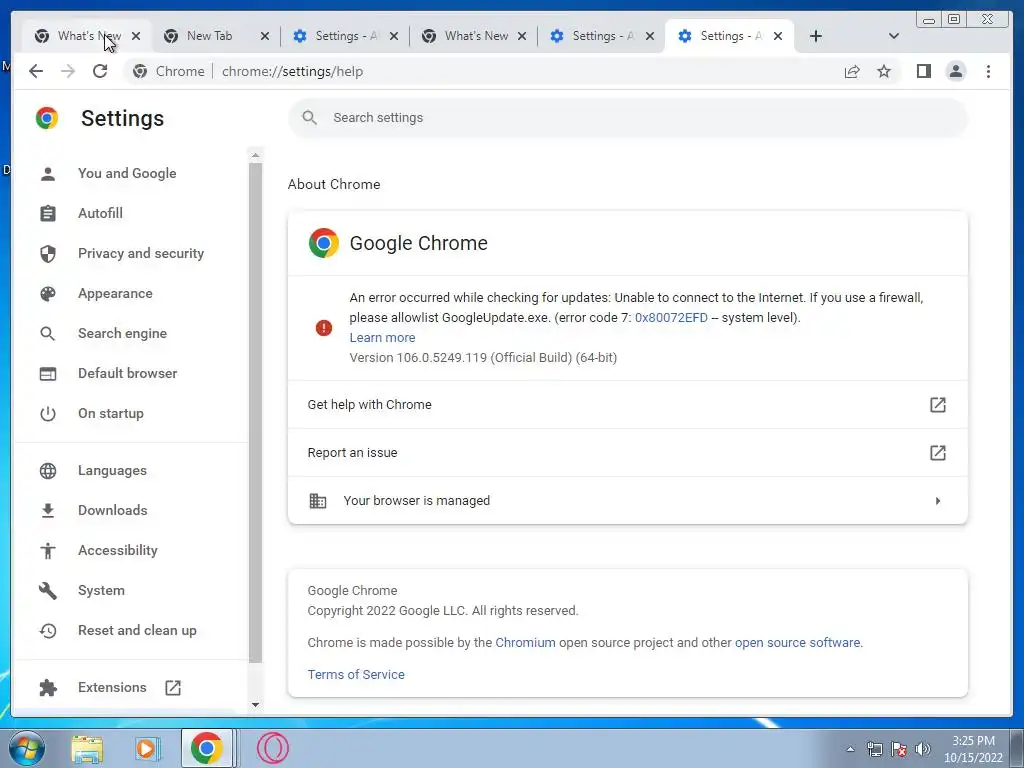Open the Windows Start button
Viewport: 1024px width, 768px height.
click(27, 748)
